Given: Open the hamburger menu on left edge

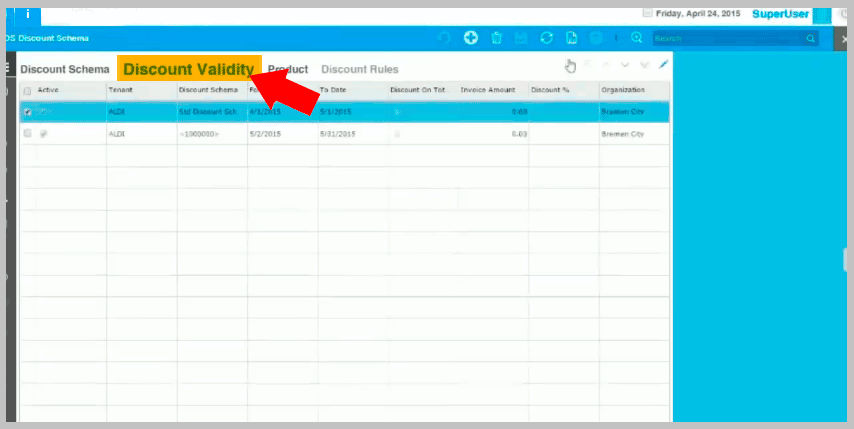Looking at the screenshot, I should coord(7,68).
